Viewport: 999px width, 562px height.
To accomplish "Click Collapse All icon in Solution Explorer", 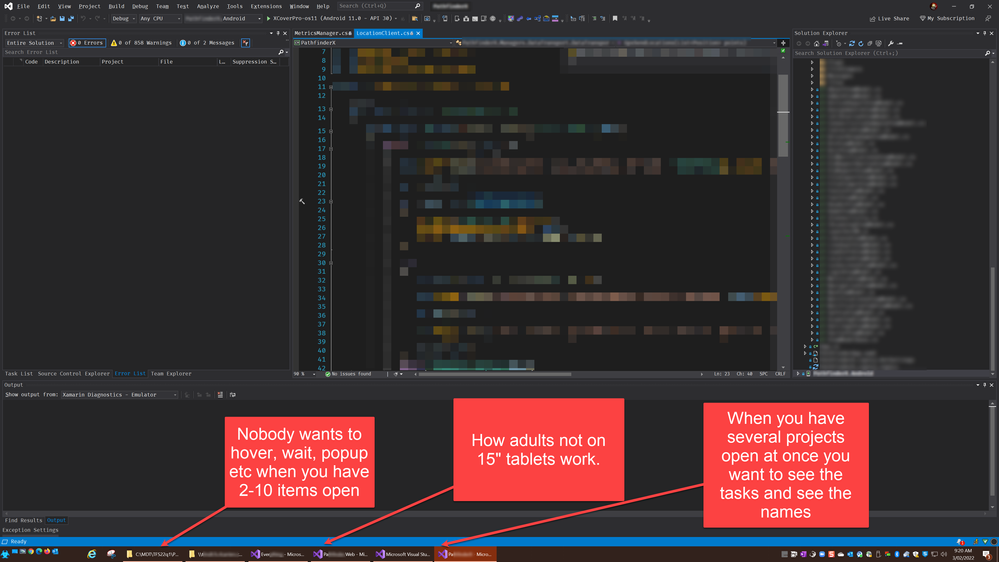I will (870, 43).
